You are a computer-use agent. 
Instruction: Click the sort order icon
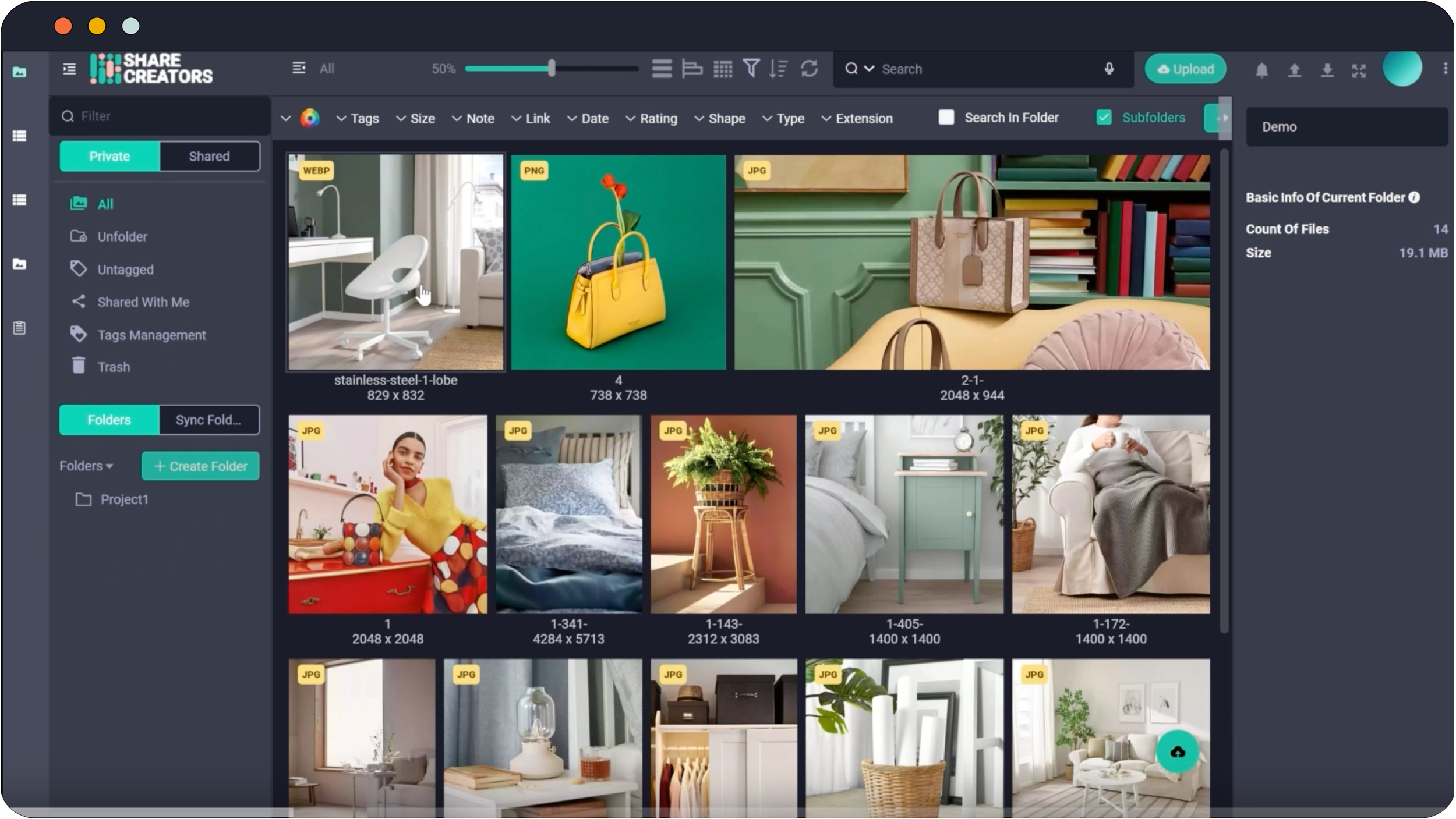click(778, 69)
